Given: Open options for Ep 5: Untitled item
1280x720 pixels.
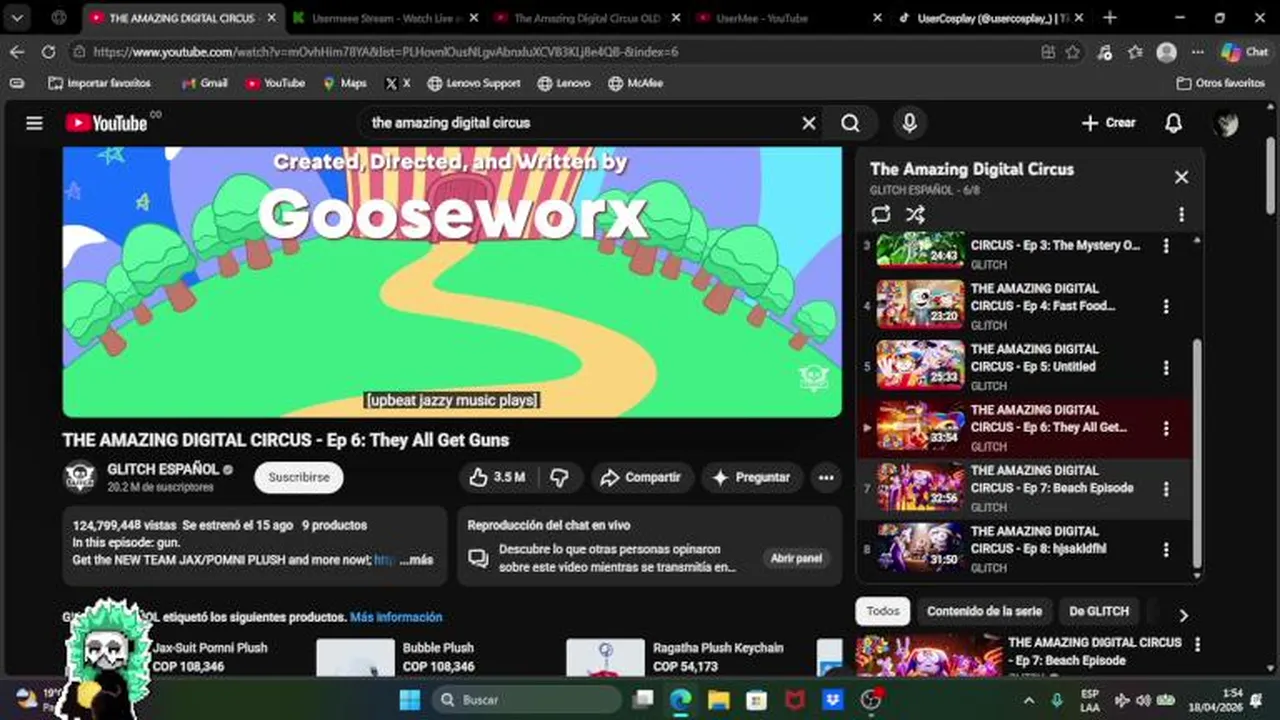Looking at the screenshot, I should point(1166,367).
